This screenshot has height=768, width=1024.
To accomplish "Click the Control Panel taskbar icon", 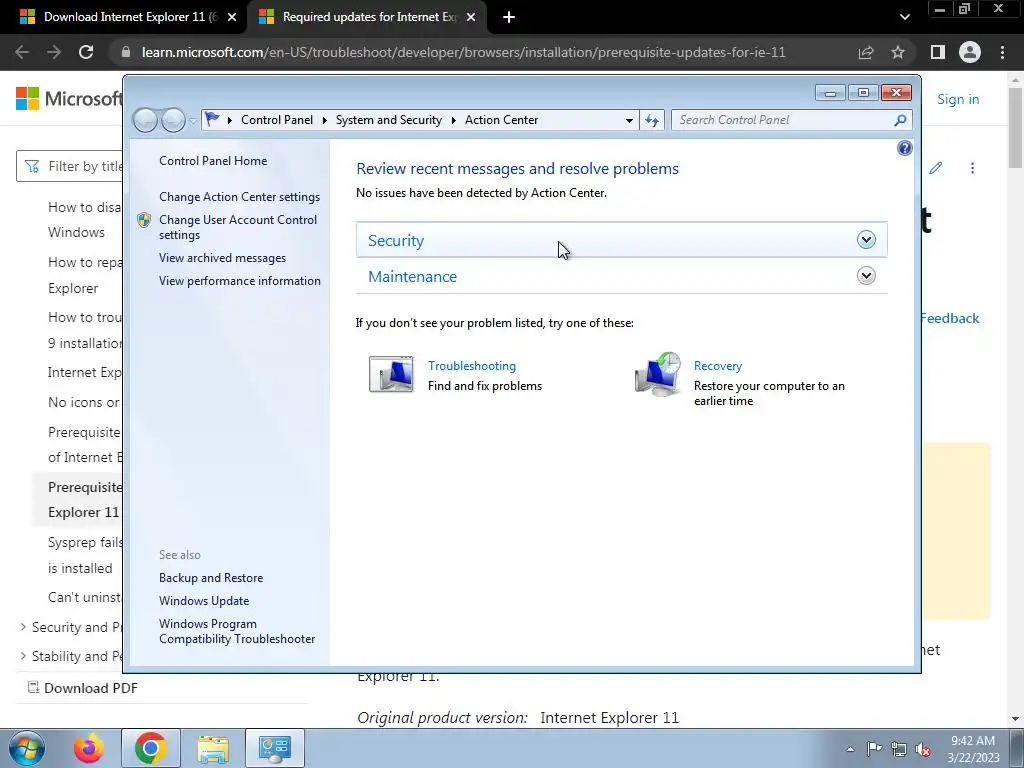I will pos(275,748).
